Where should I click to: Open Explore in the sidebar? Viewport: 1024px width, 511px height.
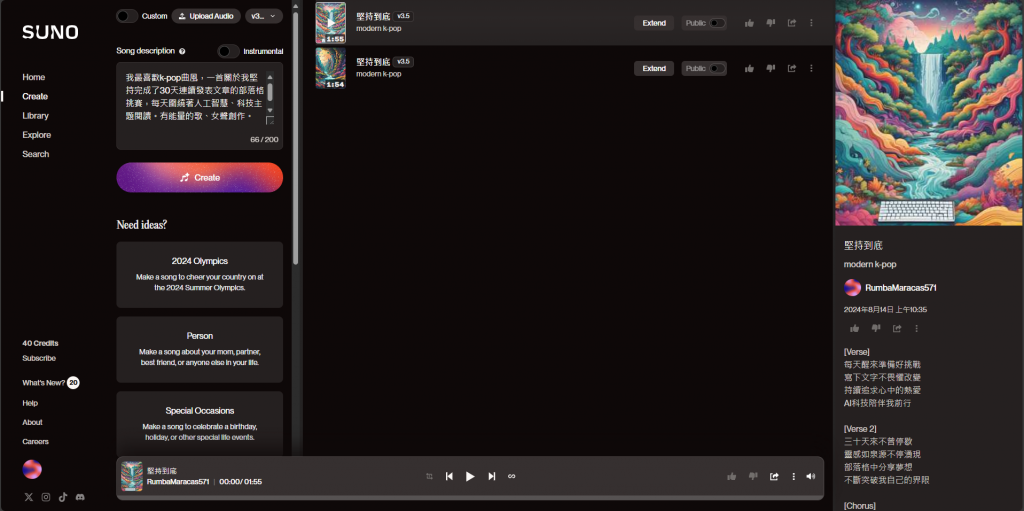pos(37,135)
